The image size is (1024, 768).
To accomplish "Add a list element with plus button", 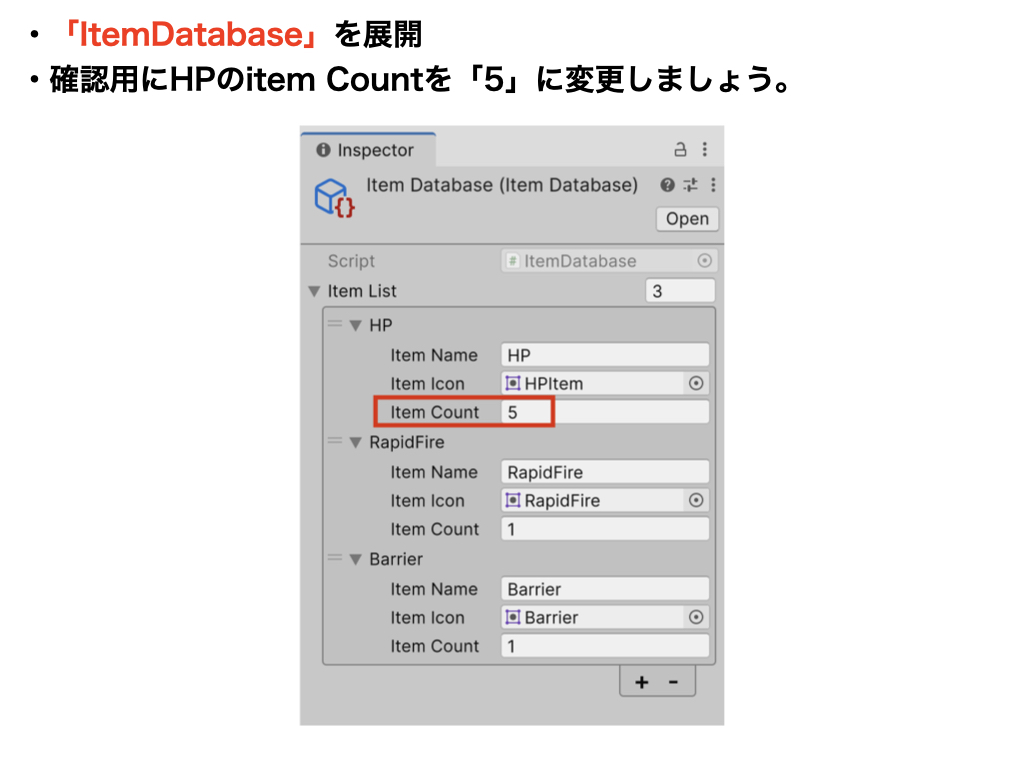I will [x=642, y=682].
